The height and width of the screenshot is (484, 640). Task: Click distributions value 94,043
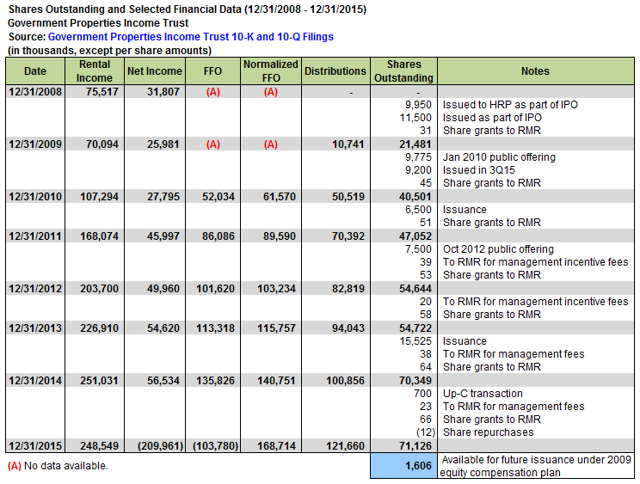[x=348, y=328]
